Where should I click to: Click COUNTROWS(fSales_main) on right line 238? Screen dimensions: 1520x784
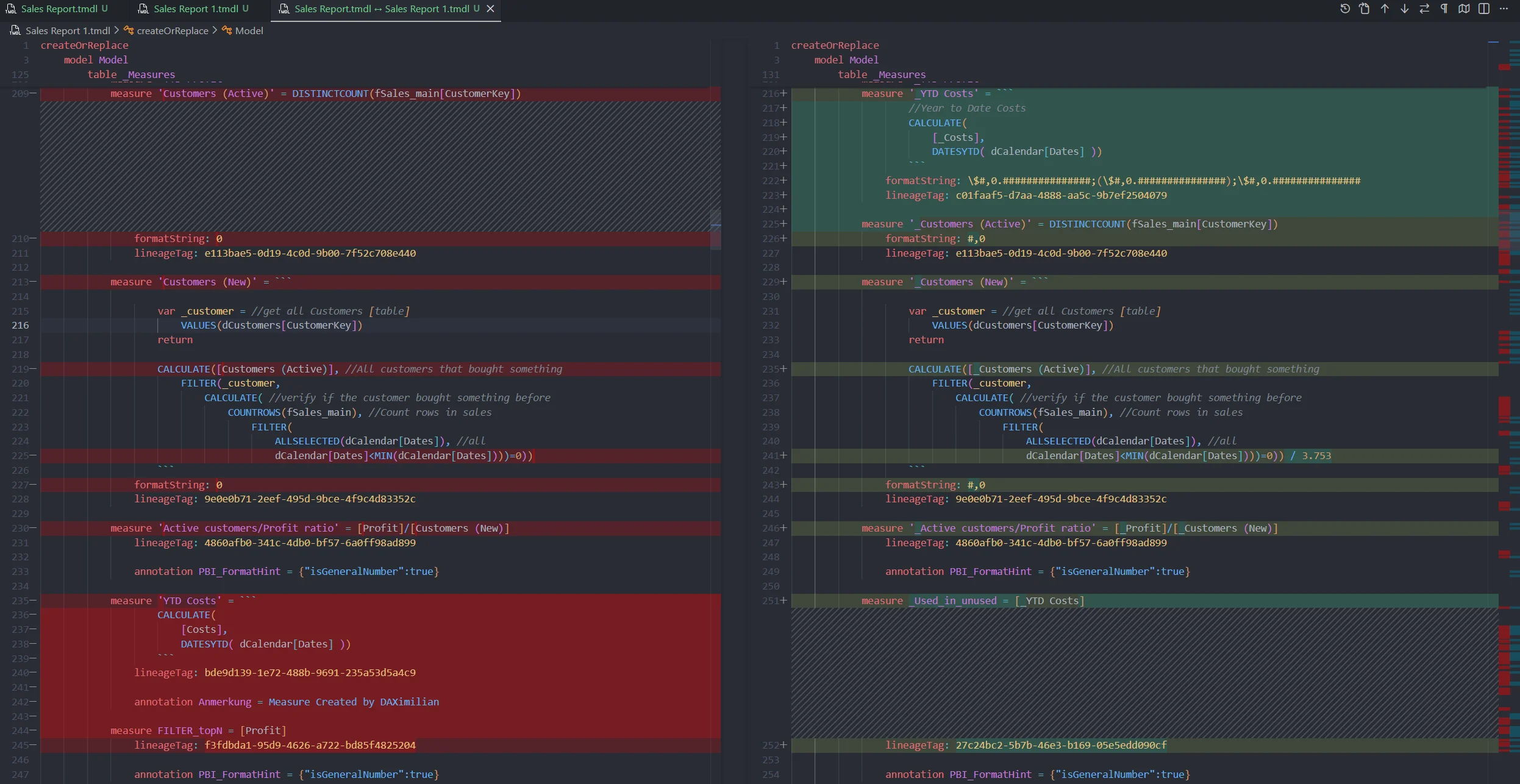tap(1044, 412)
